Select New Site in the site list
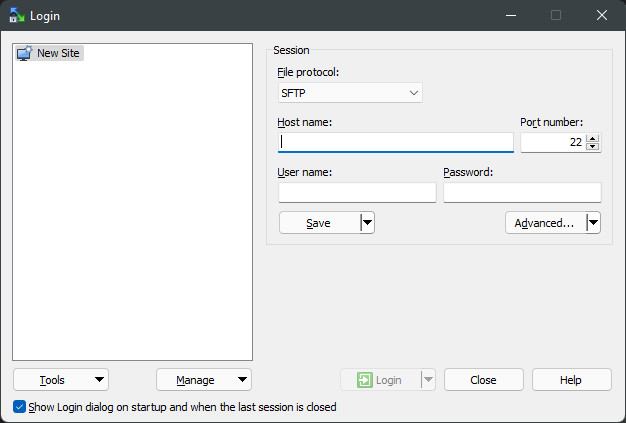Image resolution: width=626 pixels, height=423 pixels. point(58,53)
